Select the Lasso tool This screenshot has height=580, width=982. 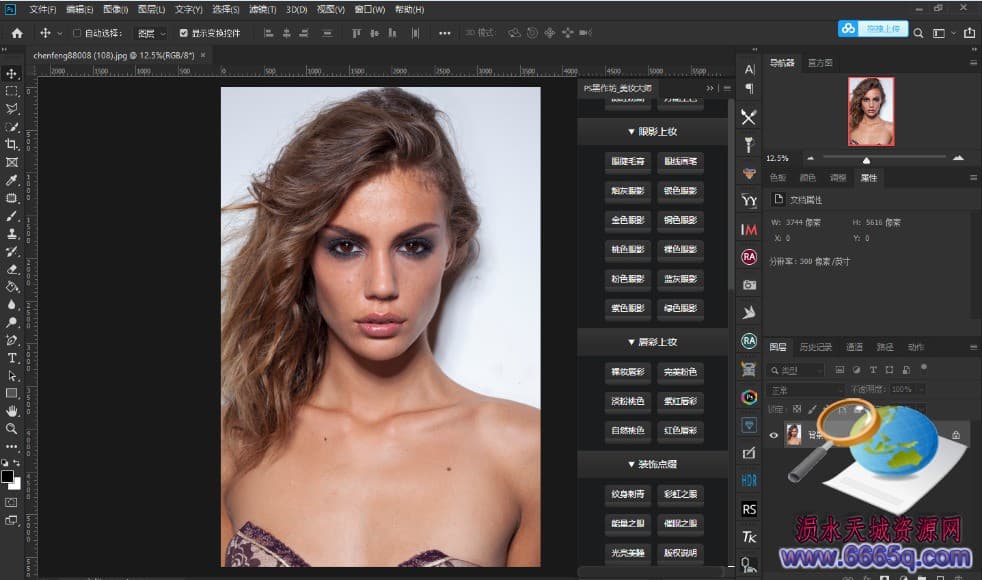pyautogui.click(x=12, y=109)
